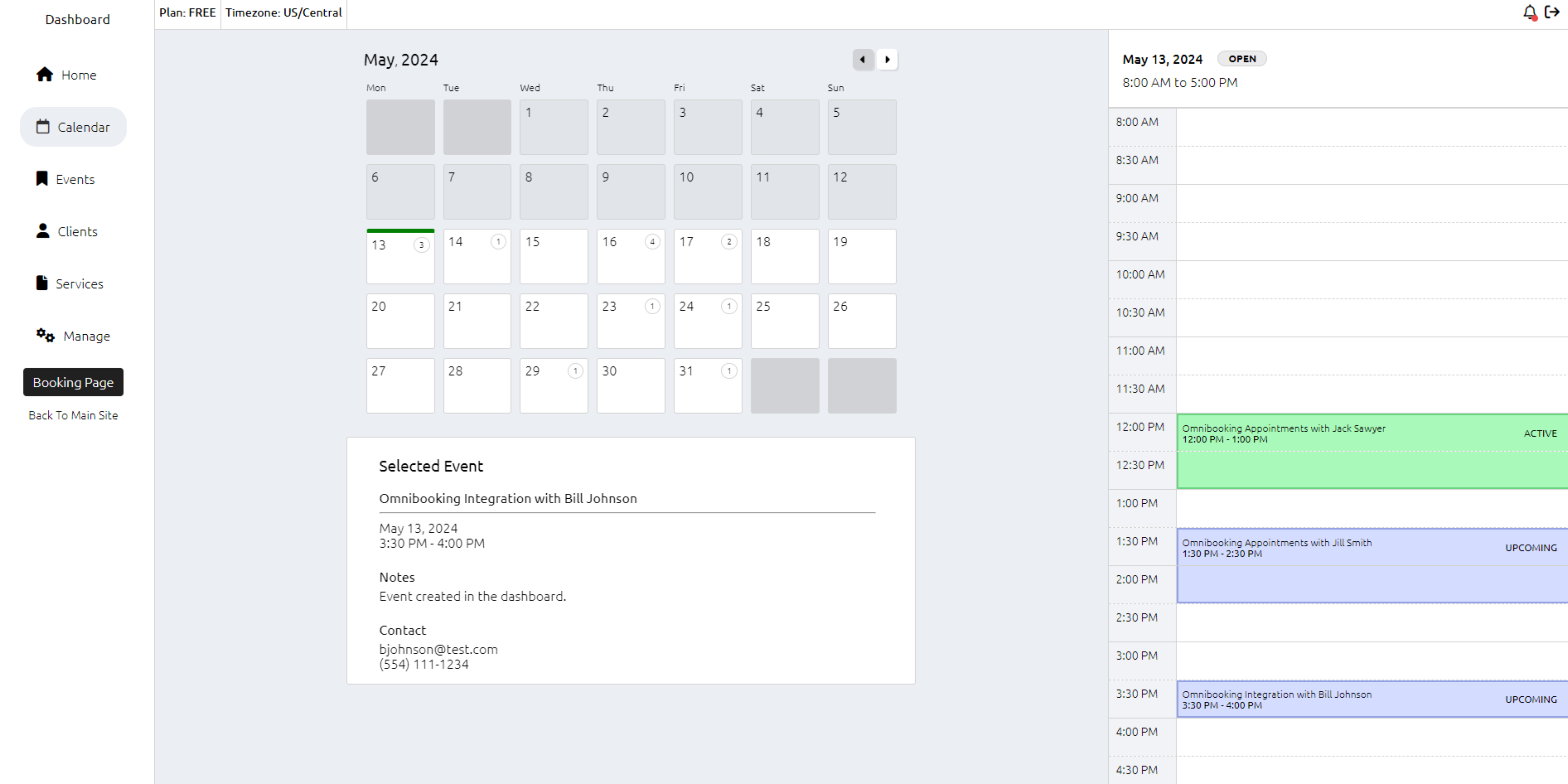Screen dimensions: 1568x784
Task: Click the Manage gears icon
Action: [x=45, y=335]
